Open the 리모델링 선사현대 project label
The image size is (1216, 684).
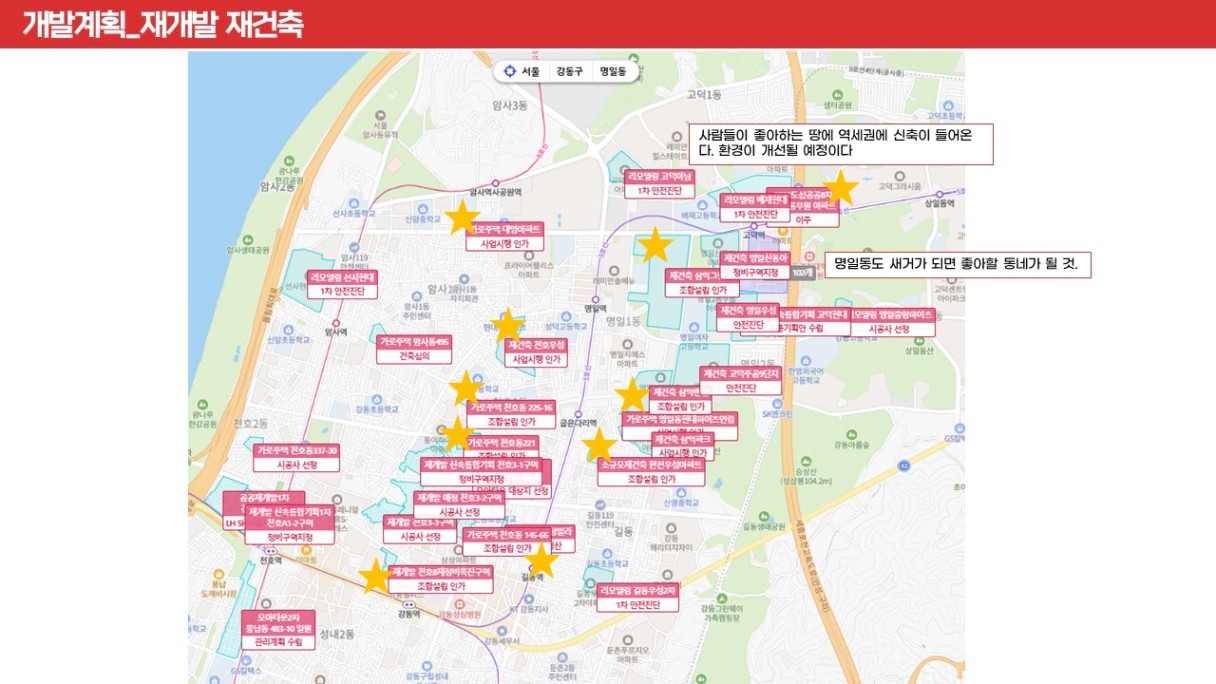342,284
